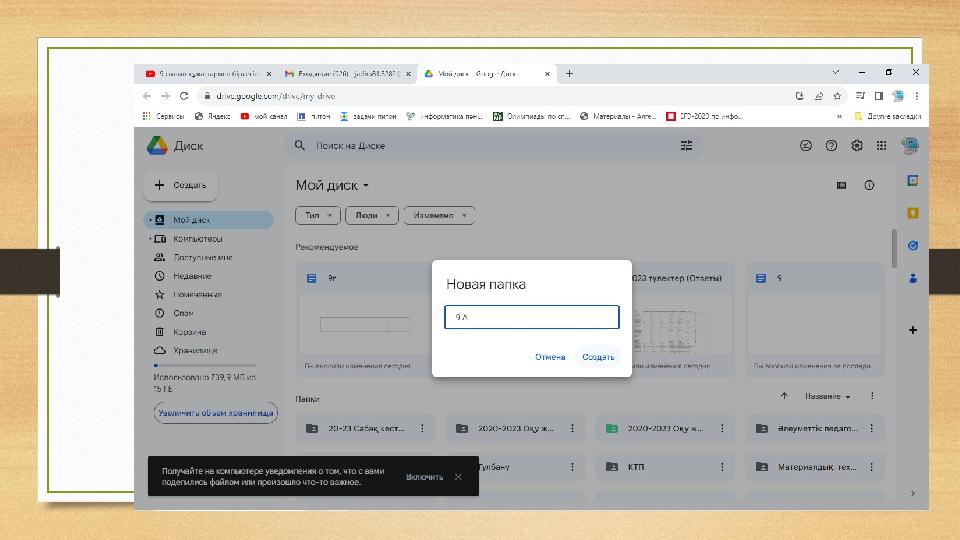
Task: Go back in browser history
Action: [146, 96]
